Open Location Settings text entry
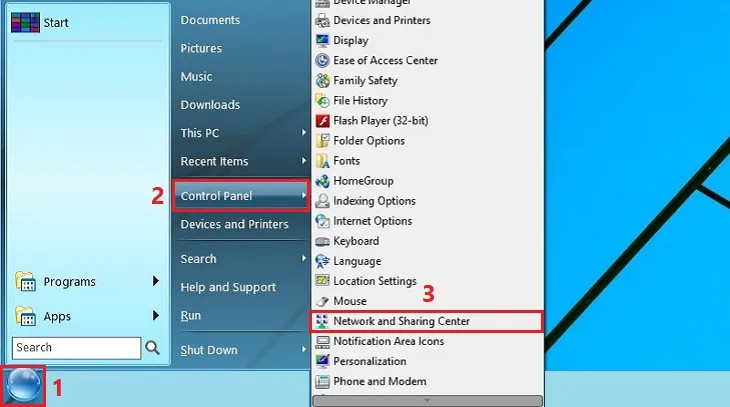 [375, 281]
